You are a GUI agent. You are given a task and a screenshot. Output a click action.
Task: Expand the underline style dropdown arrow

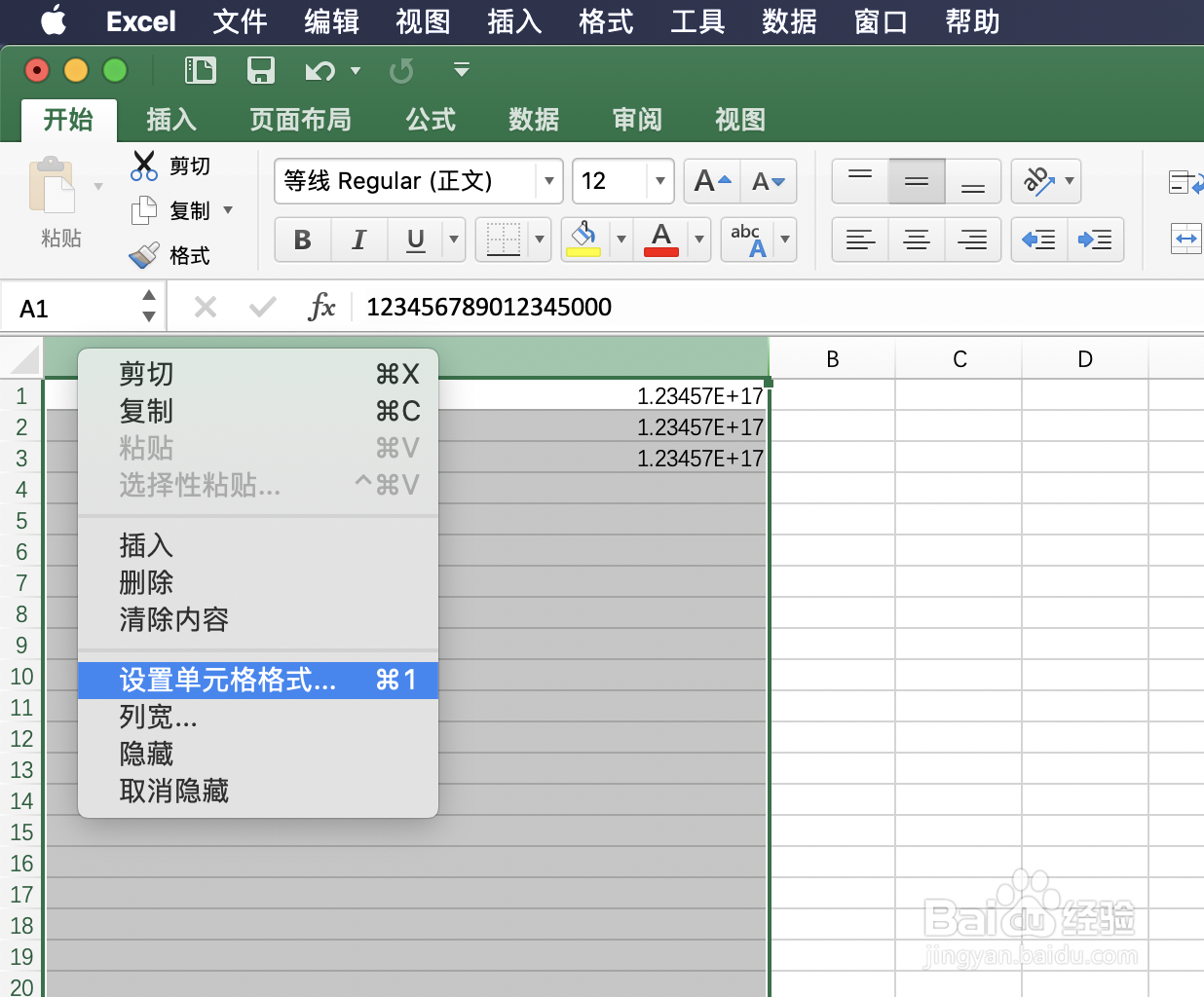tap(453, 240)
